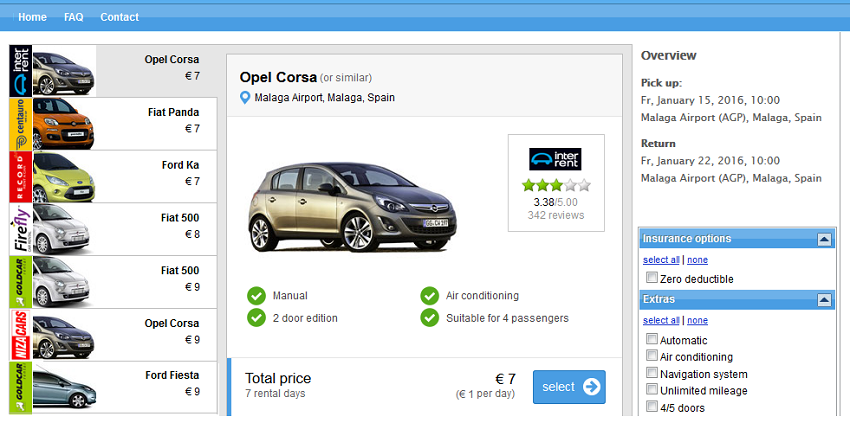Tick the 4/5 doors checkbox
850x425 pixels.
tap(652, 407)
